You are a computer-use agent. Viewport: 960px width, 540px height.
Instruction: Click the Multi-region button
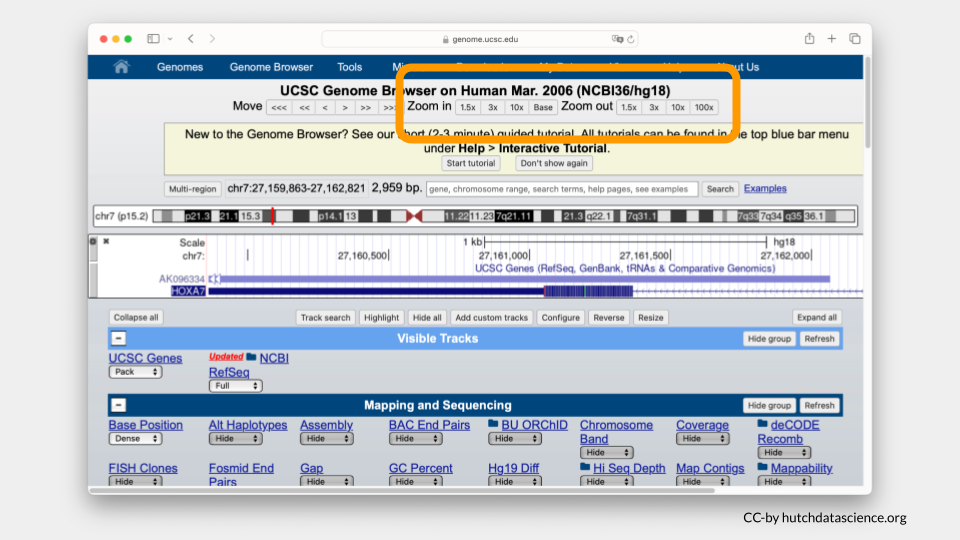193,189
